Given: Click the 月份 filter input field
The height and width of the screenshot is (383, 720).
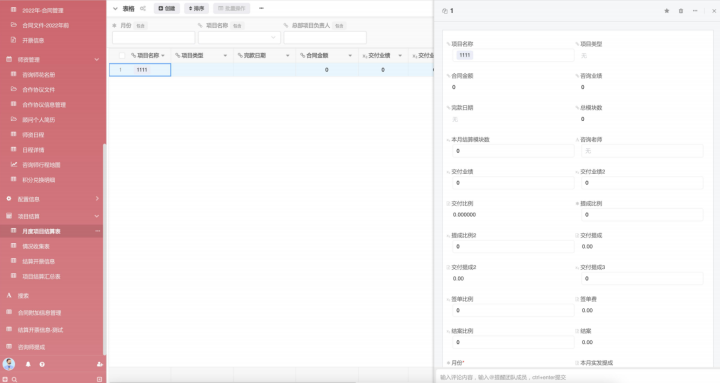Looking at the screenshot, I should [153, 37].
